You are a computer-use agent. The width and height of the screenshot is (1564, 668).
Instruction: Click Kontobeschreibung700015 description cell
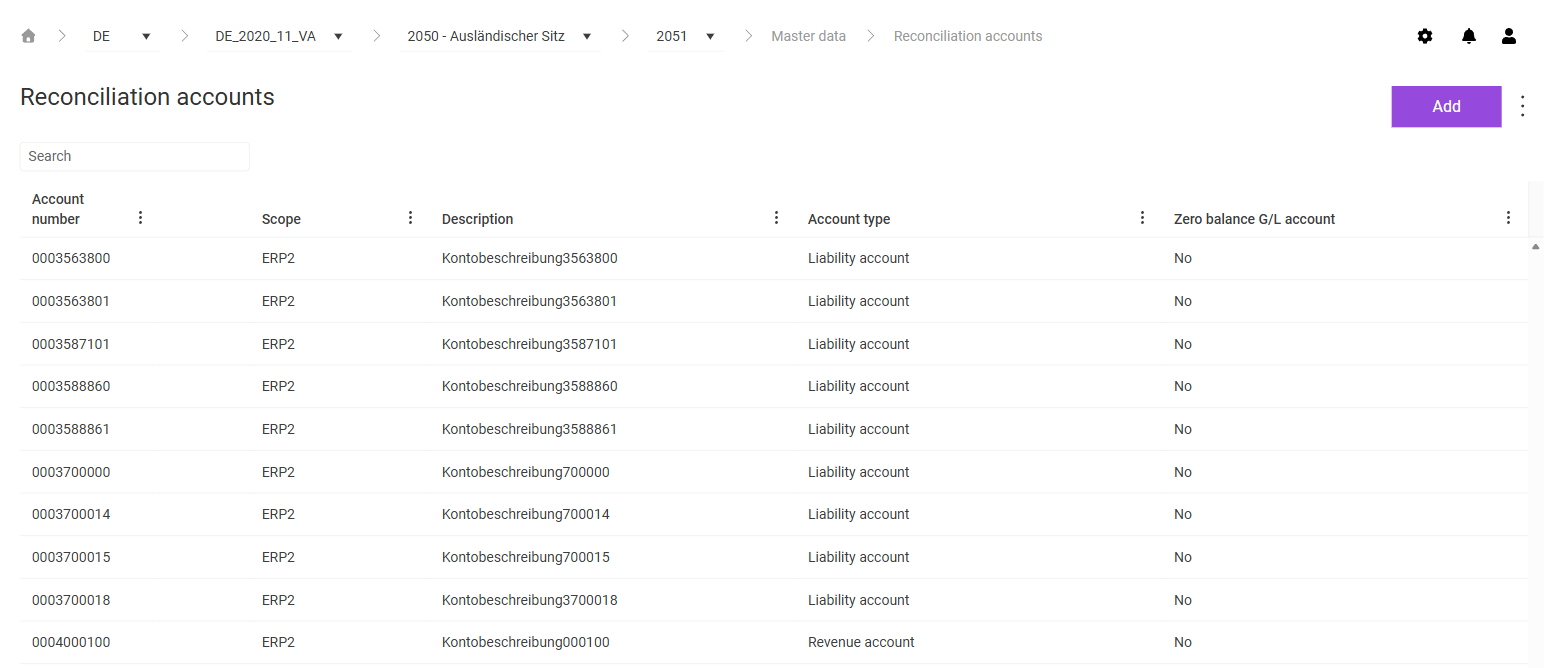[x=526, y=557]
